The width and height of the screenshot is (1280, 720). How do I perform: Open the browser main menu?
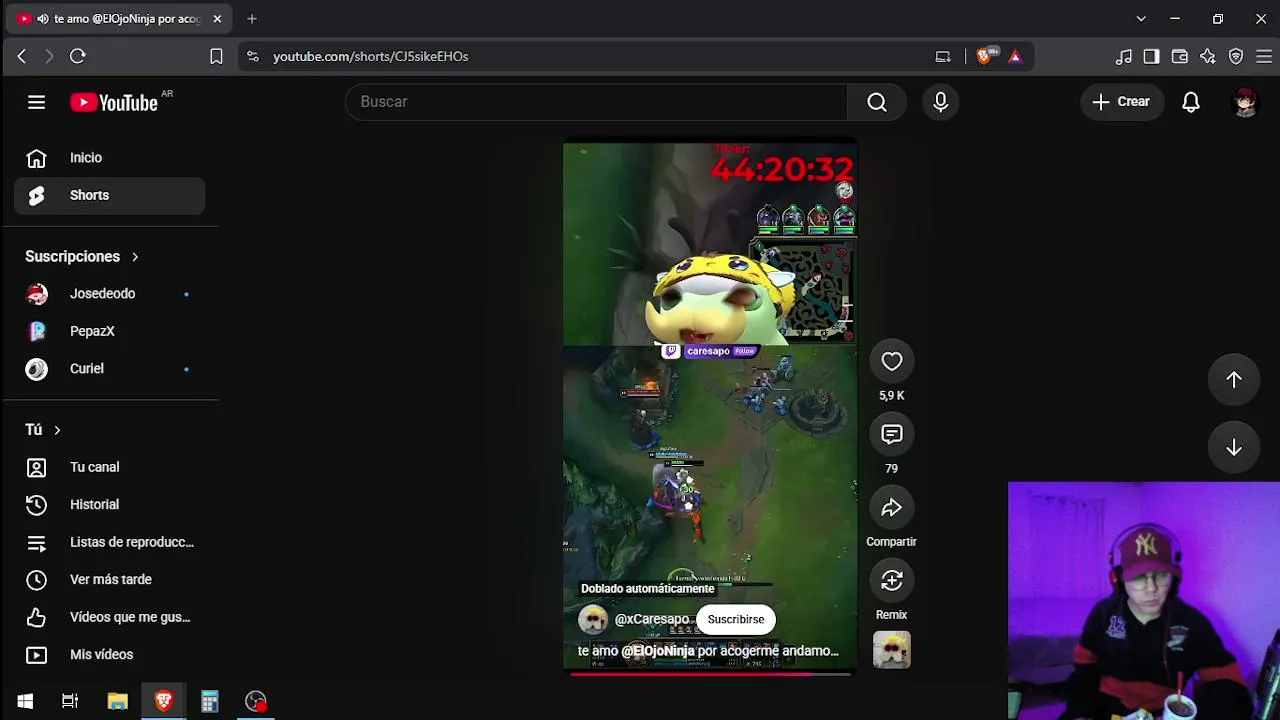coord(1265,56)
